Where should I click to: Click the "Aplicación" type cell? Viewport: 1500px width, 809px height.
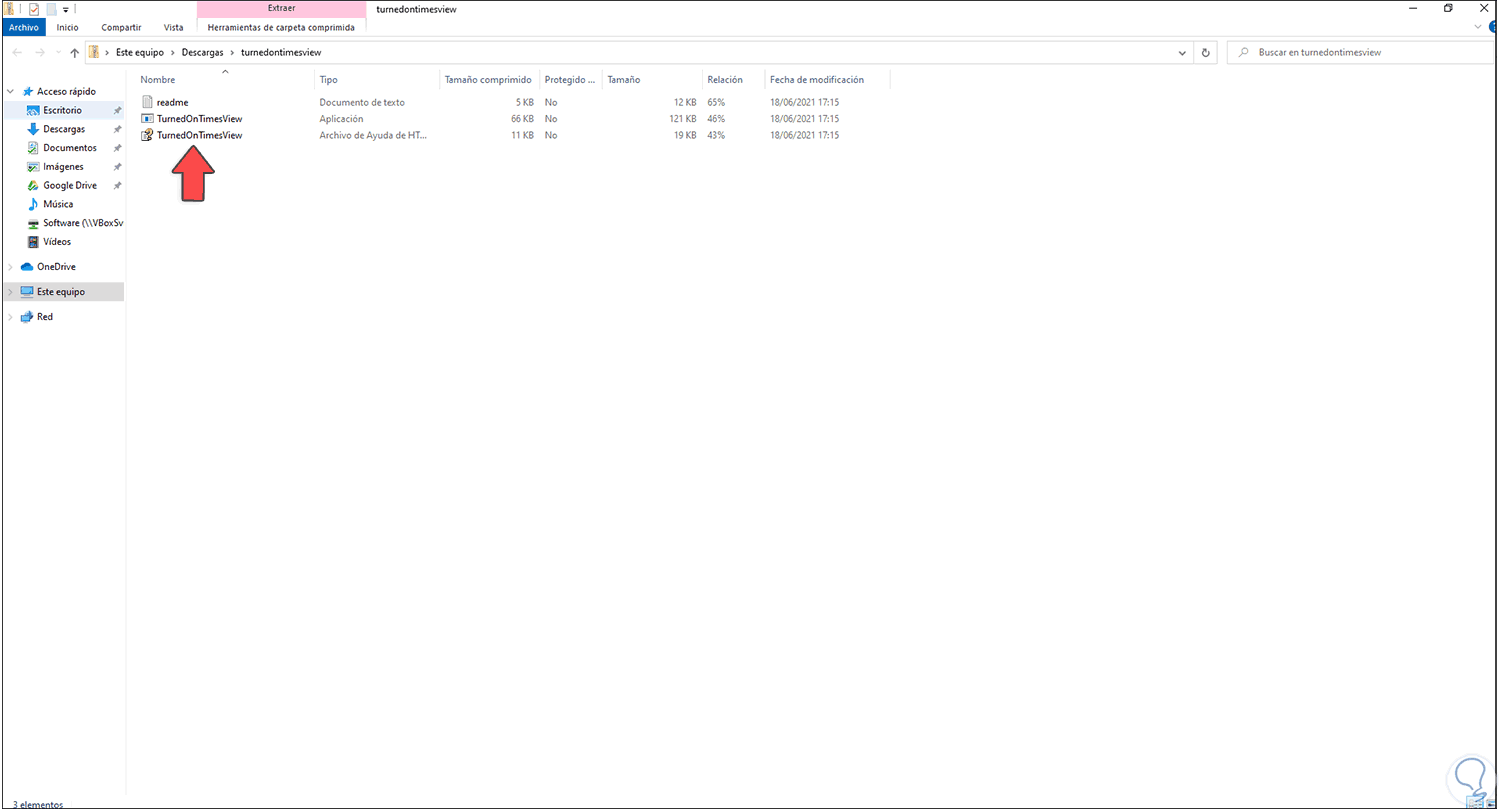[x=341, y=119]
